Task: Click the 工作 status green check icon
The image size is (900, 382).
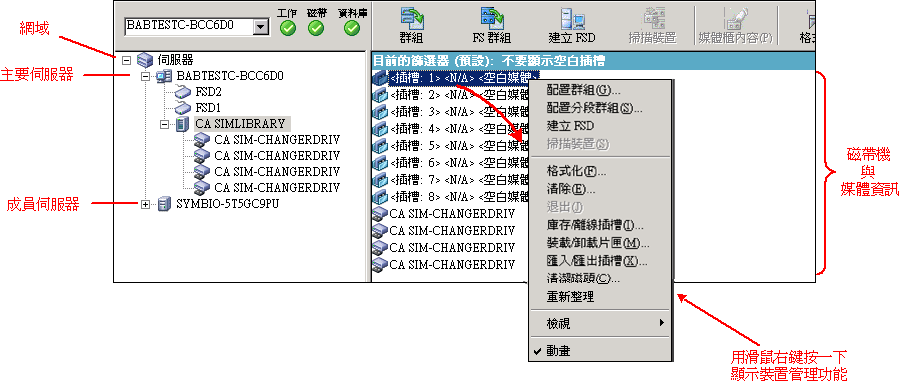Action: pos(288,28)
